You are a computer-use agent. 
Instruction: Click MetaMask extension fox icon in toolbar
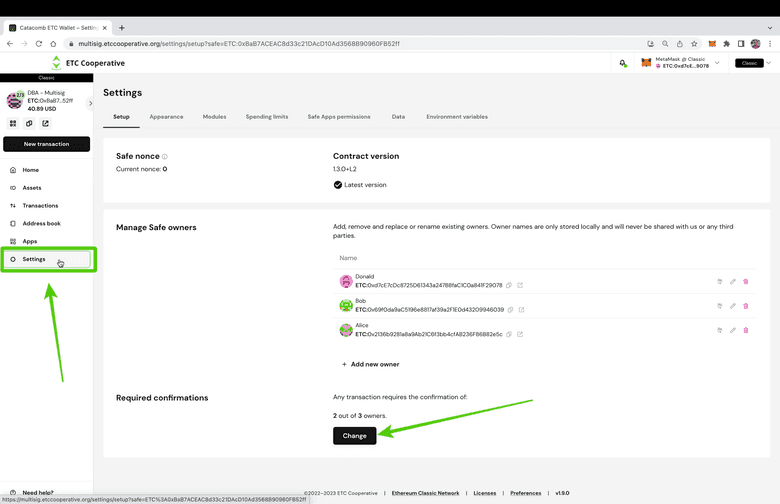pos(712,44)
